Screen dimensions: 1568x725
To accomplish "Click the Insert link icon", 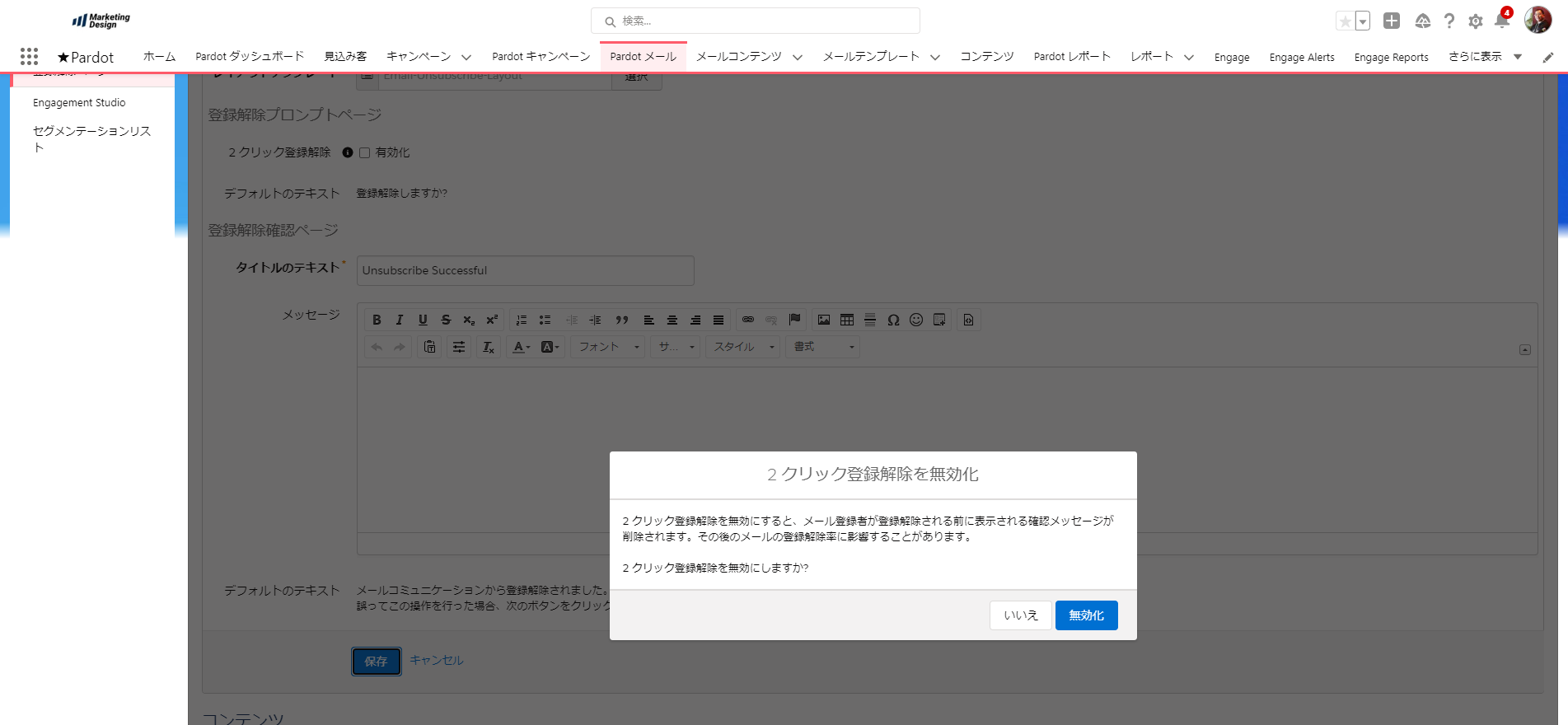I will [748, 320].
